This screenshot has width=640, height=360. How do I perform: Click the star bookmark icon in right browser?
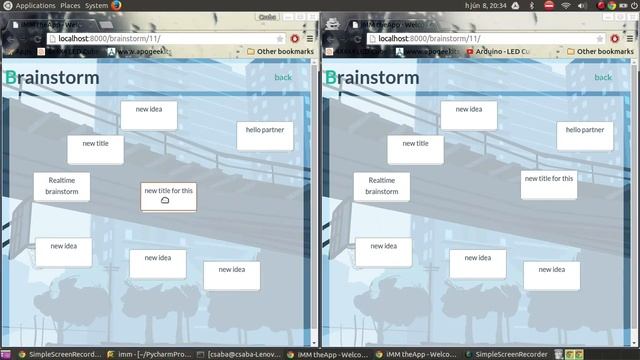coord(600,39)
